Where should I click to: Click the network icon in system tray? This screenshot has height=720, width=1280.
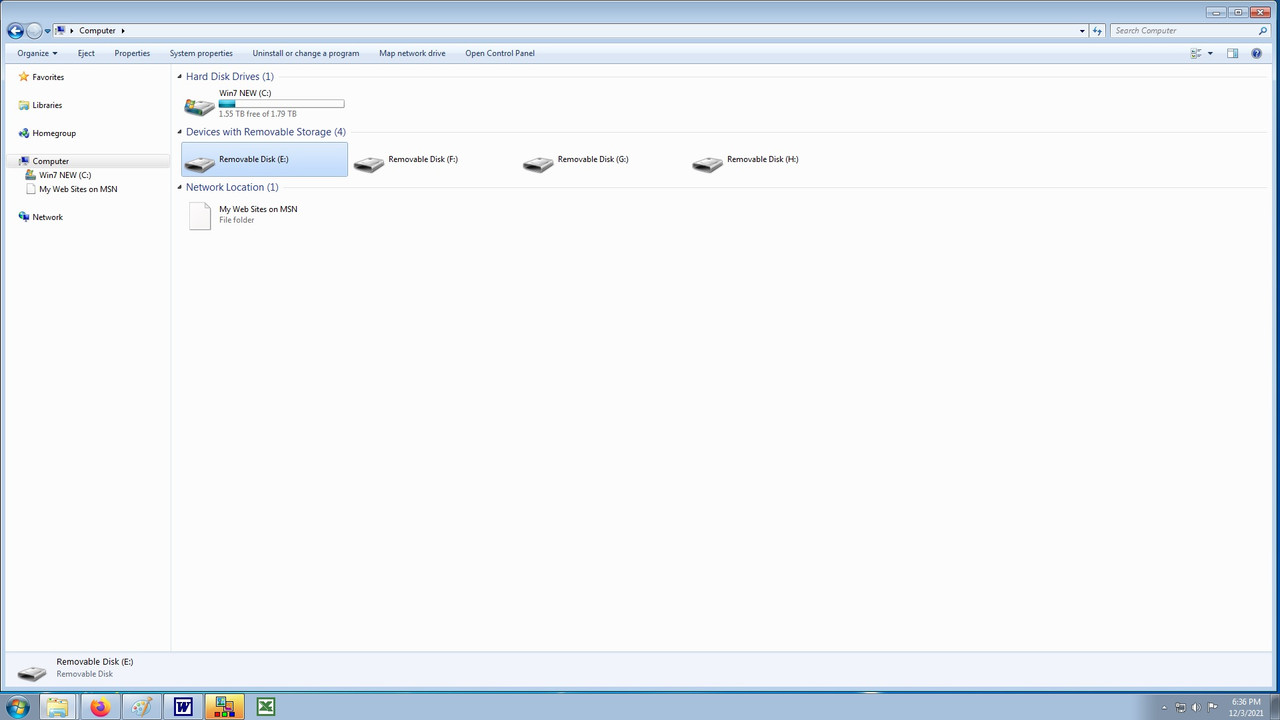pos(1180,708)
